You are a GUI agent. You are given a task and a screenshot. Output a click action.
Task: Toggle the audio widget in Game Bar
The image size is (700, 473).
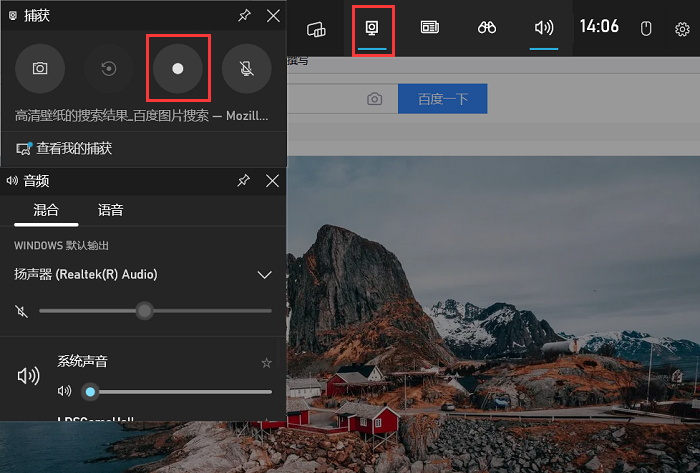point(544,28)
